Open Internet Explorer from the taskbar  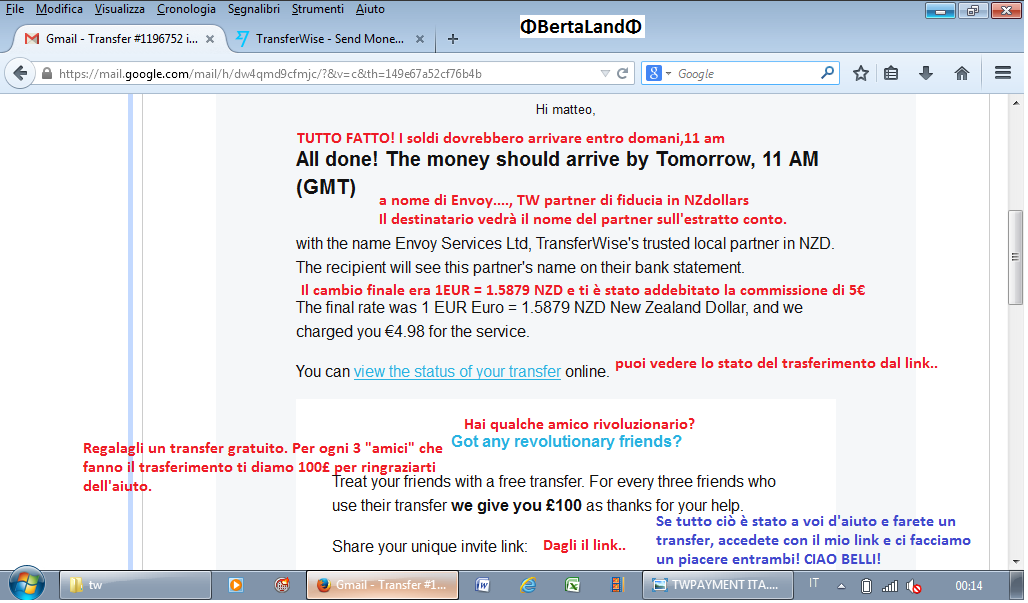coord(528,585)
